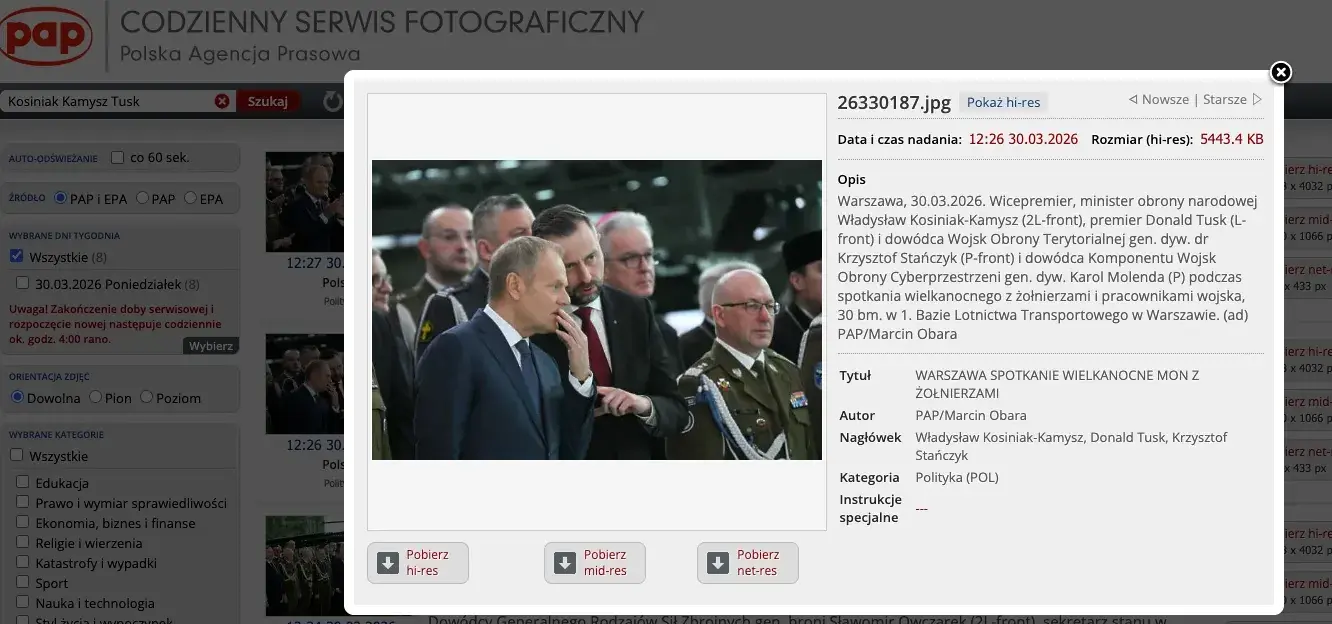Click the Pobierz net-res download icon

718,563
